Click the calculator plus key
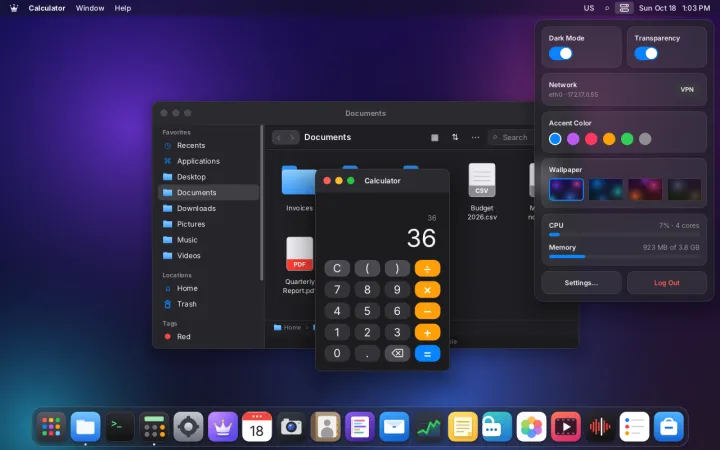Screen dimensions: 720x450 click(427, 332)
